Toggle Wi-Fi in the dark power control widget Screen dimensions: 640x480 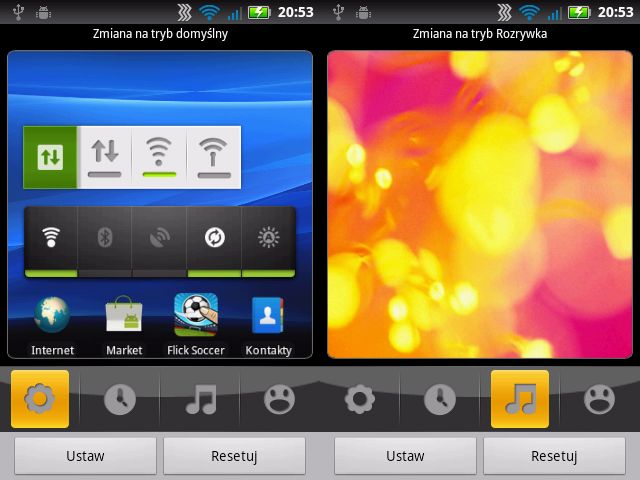(x=51, y=242)
